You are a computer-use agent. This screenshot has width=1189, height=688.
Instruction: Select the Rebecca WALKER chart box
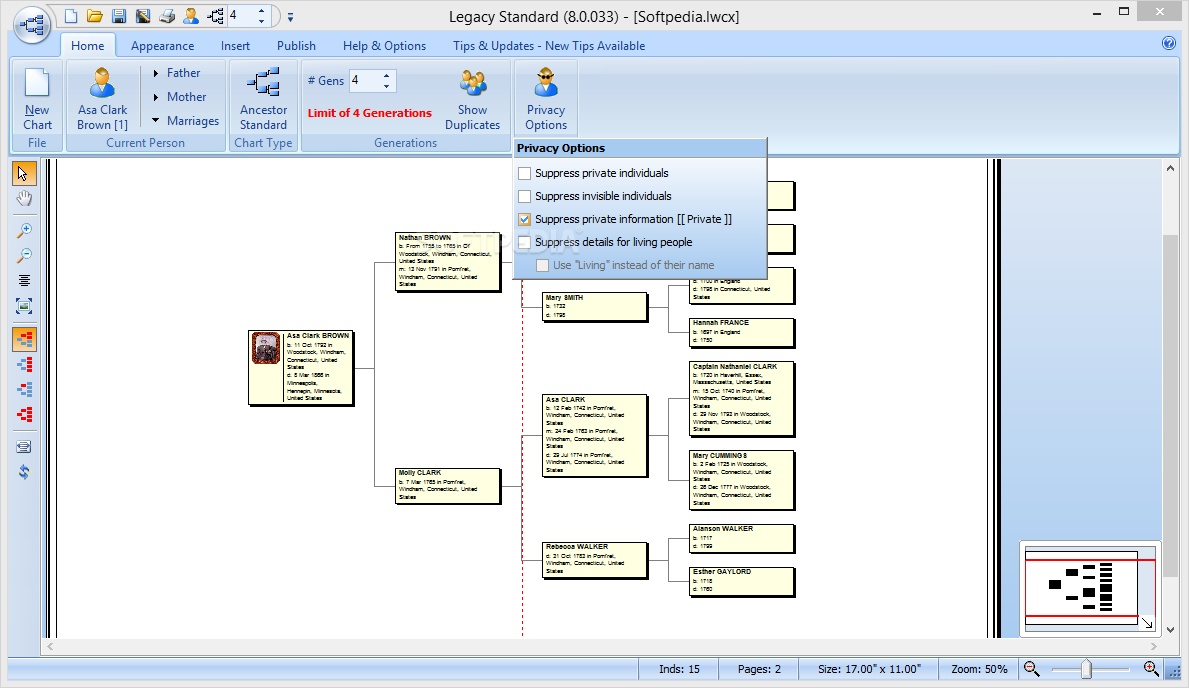594,560
